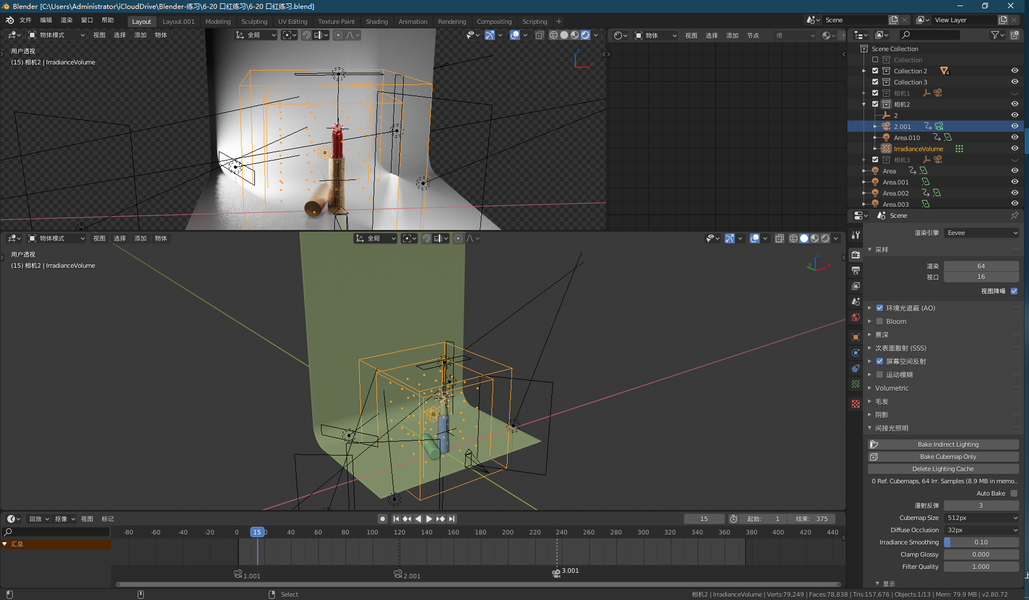Toggle use preview range clock icon
Viewport: 1029px width, 600px height.
click(734, 519)
